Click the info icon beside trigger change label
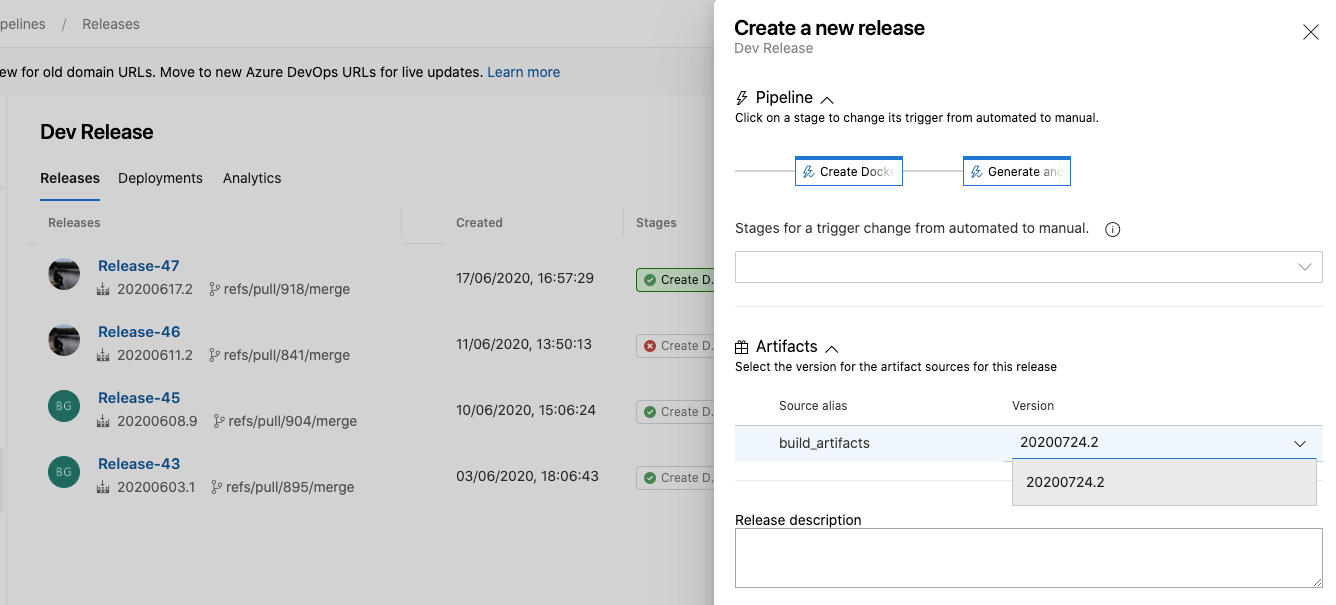1336x605 pixels. 1112,229
